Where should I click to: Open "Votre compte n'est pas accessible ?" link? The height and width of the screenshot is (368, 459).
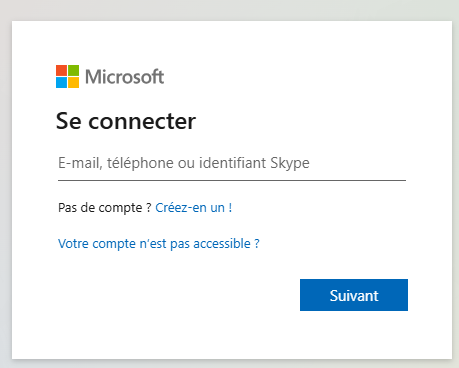pos(159,244)
